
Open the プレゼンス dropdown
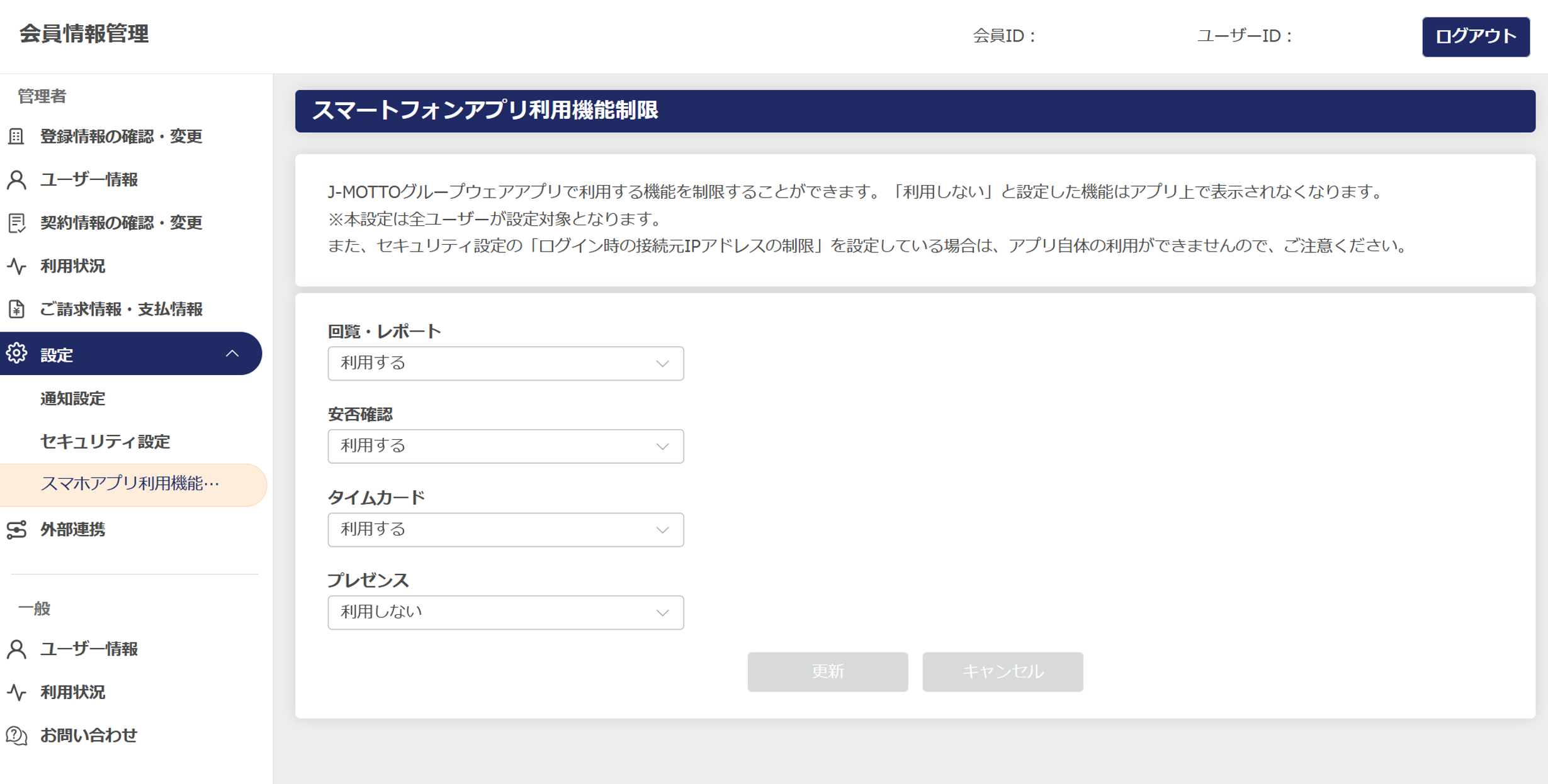point(505,612)
